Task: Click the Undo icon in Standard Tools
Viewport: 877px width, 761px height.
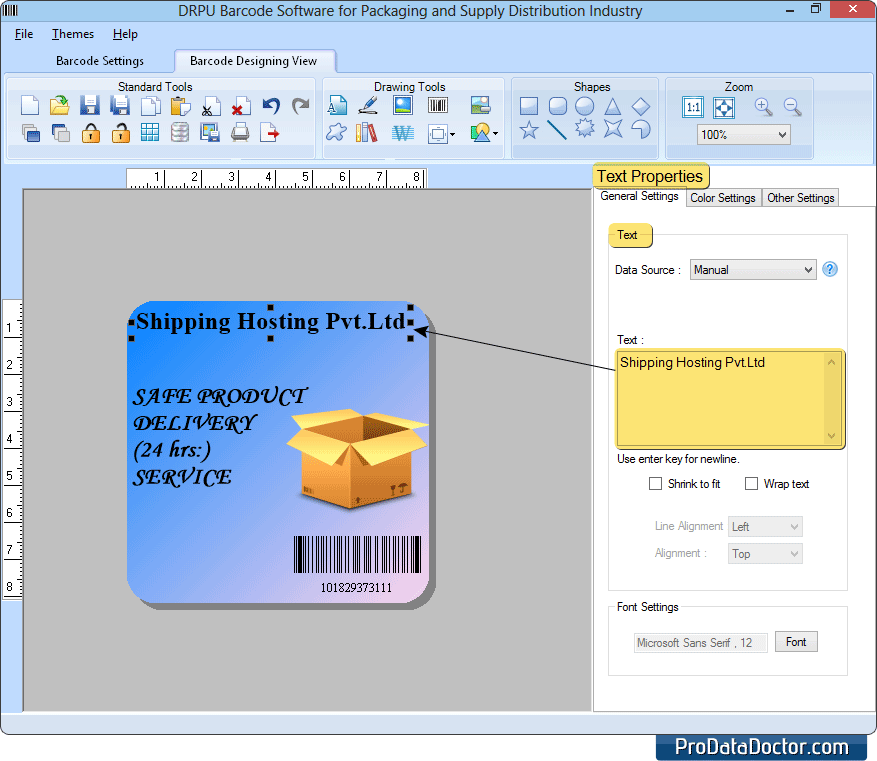Action: pos(270,104)
